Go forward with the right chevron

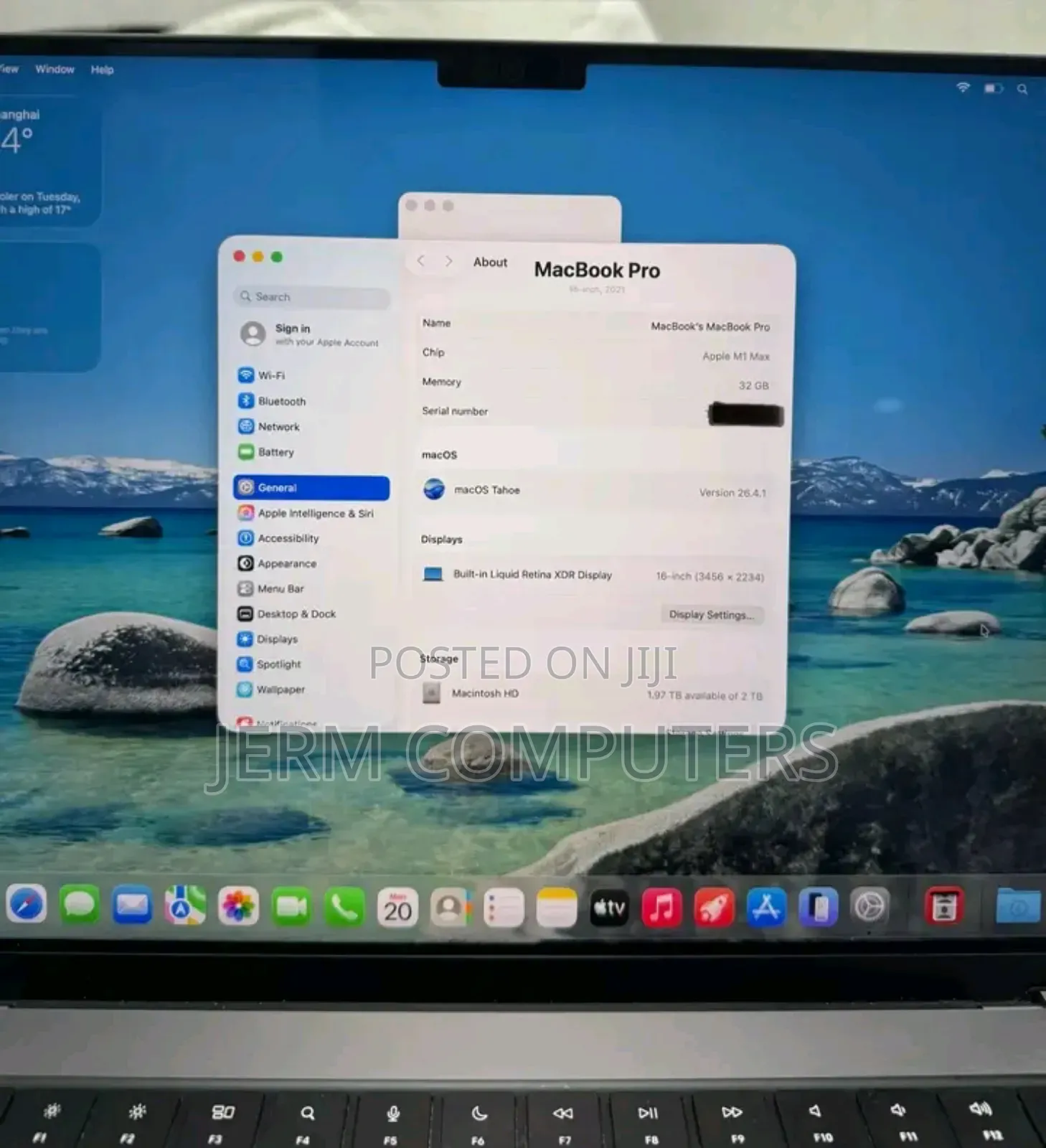[448, 261]
